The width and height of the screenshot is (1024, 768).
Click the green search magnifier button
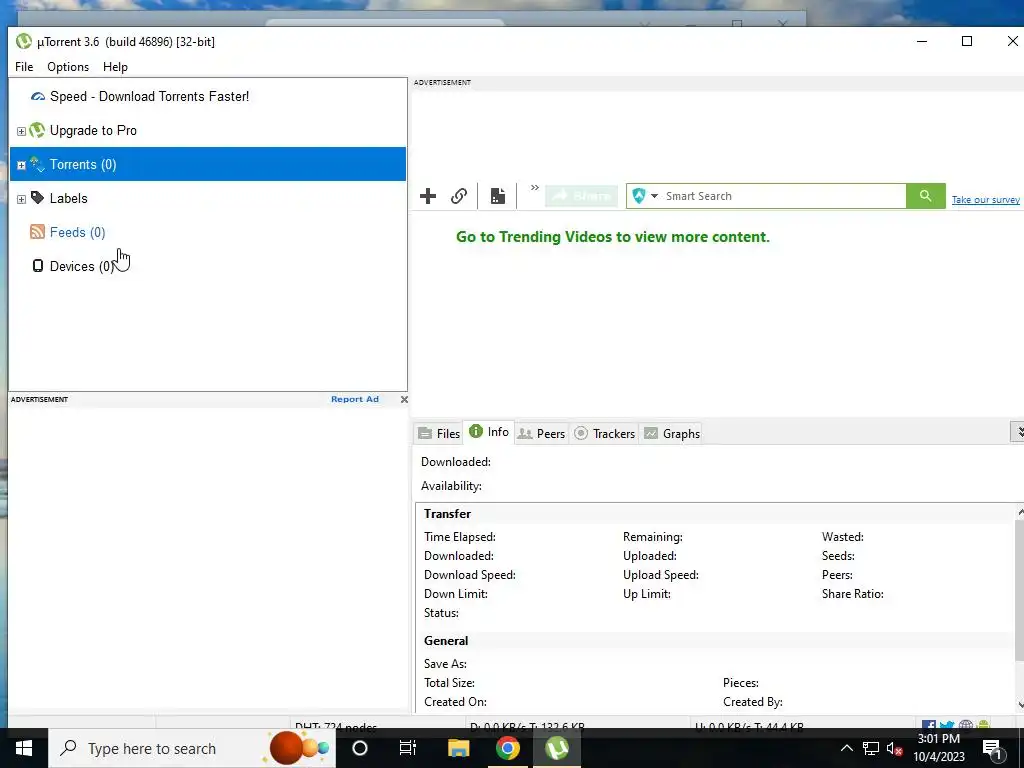pos(925,196)
